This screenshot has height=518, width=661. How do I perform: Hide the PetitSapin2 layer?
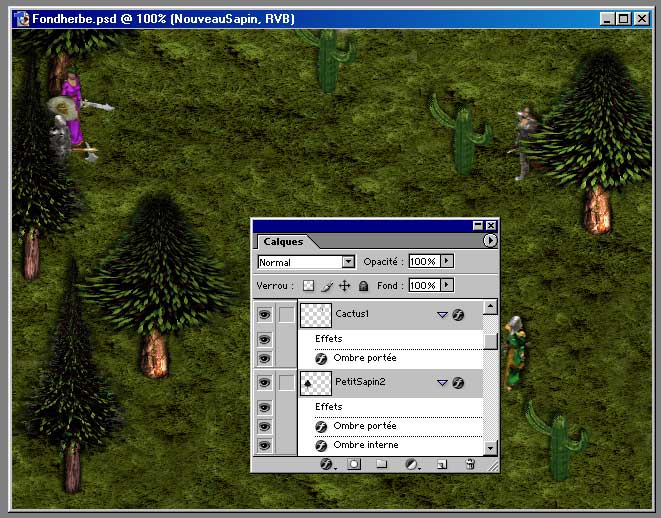tap(264, 382)
